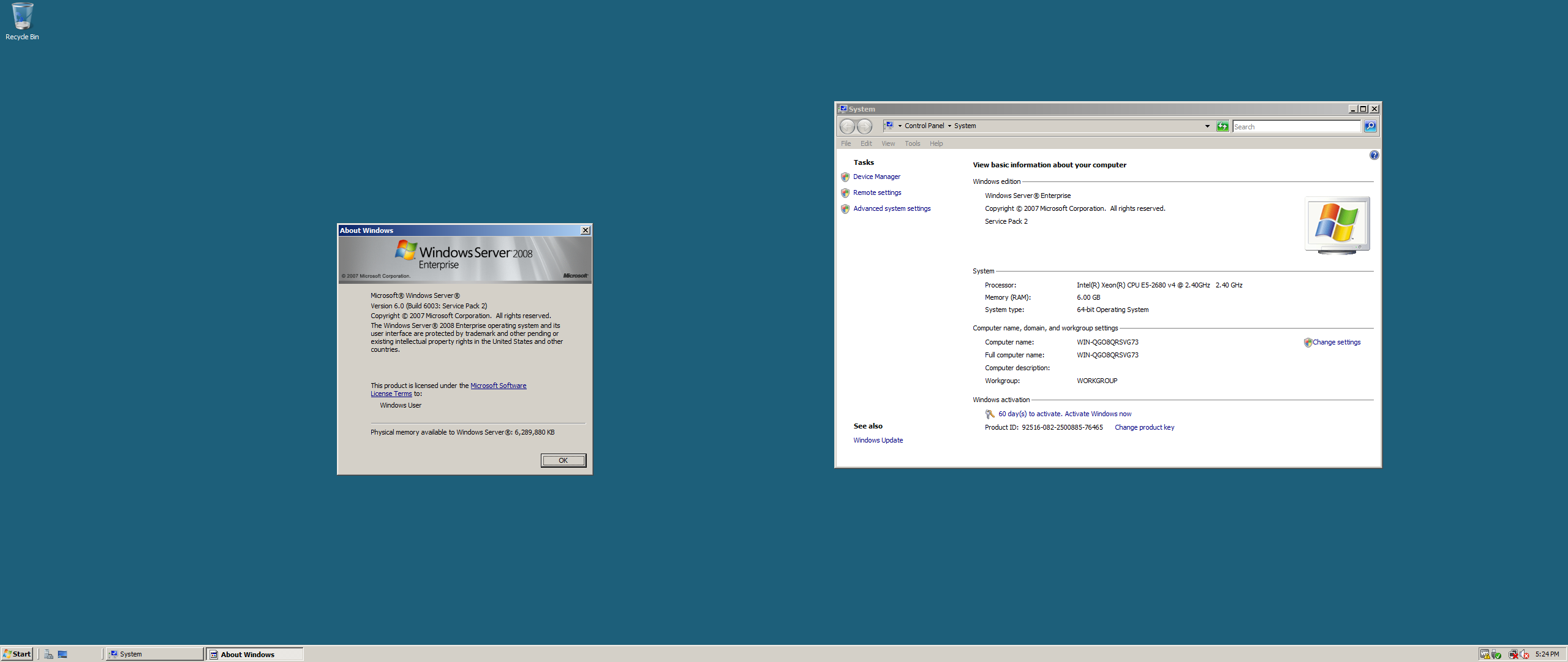Click the 'WORKGROUP' value
Screen dimensions: 1568x662
click(1097, 381)
